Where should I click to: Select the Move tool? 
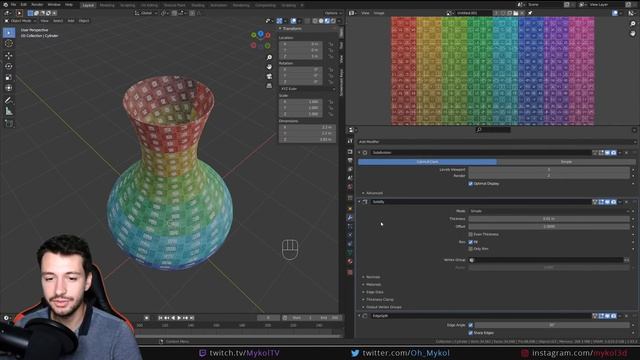(9, 56)
